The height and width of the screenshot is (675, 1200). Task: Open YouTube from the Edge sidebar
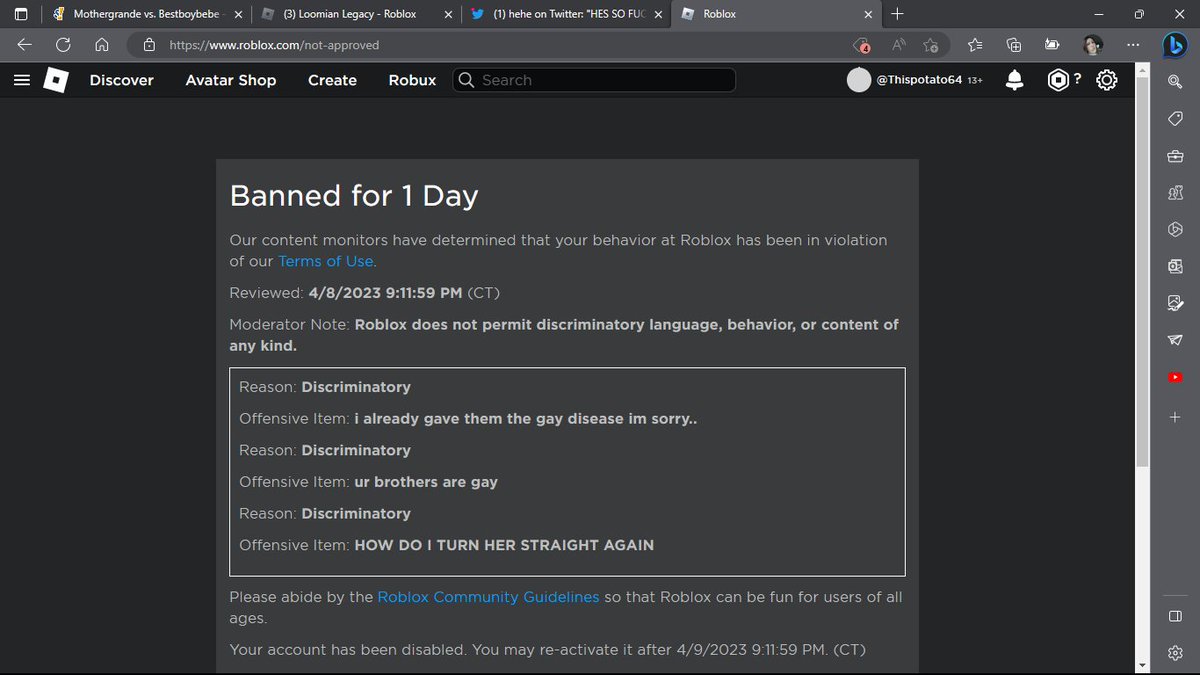[1174, 377]
